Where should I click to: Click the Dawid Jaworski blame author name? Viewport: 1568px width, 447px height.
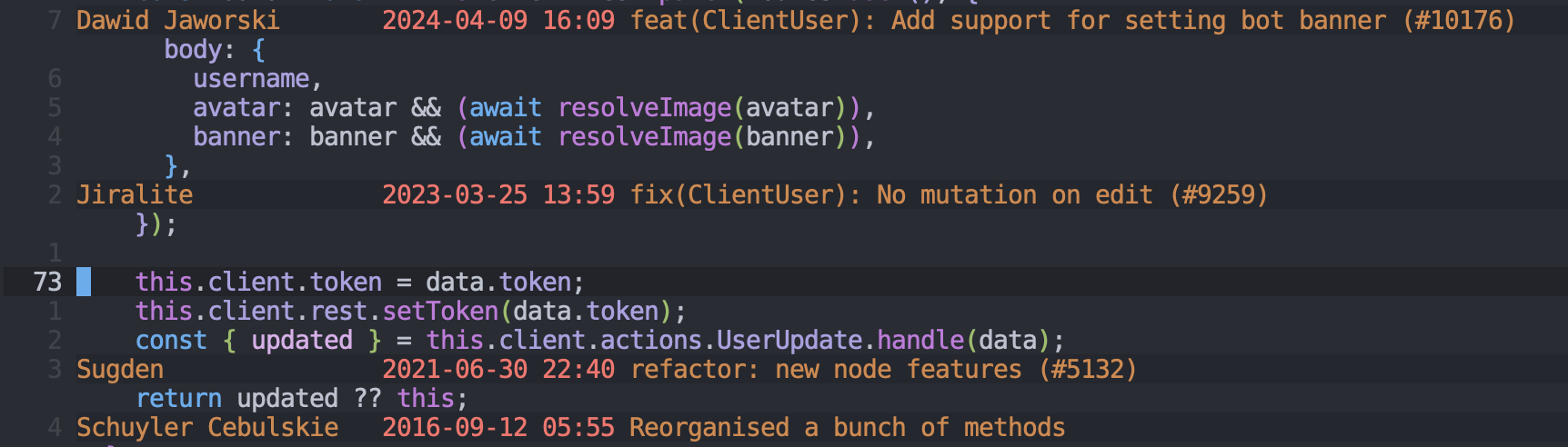[177, 20]
